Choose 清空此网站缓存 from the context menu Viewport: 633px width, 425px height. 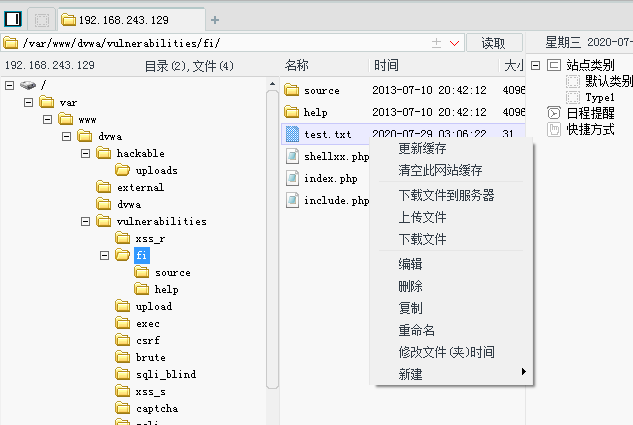click(440, 170)
